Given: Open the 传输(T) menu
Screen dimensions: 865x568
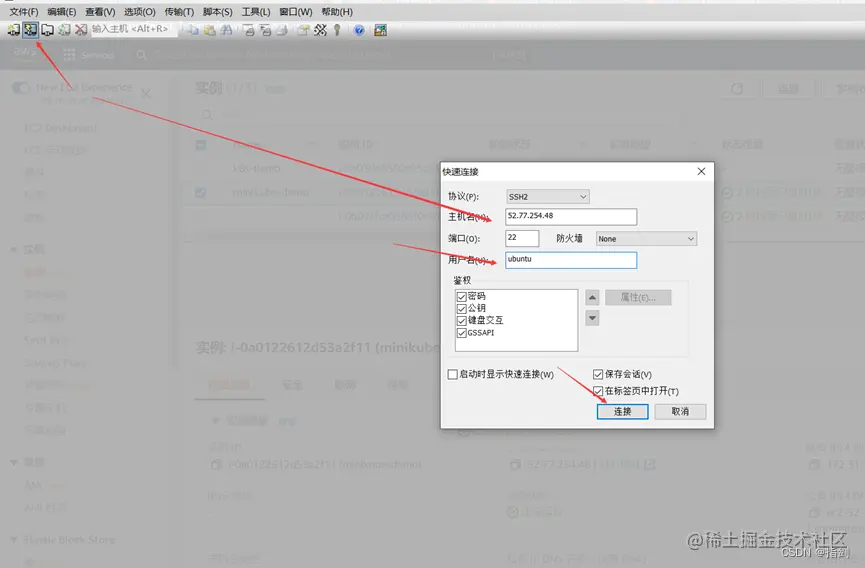Looking at the screenshot, I should [x=179, y=12].
